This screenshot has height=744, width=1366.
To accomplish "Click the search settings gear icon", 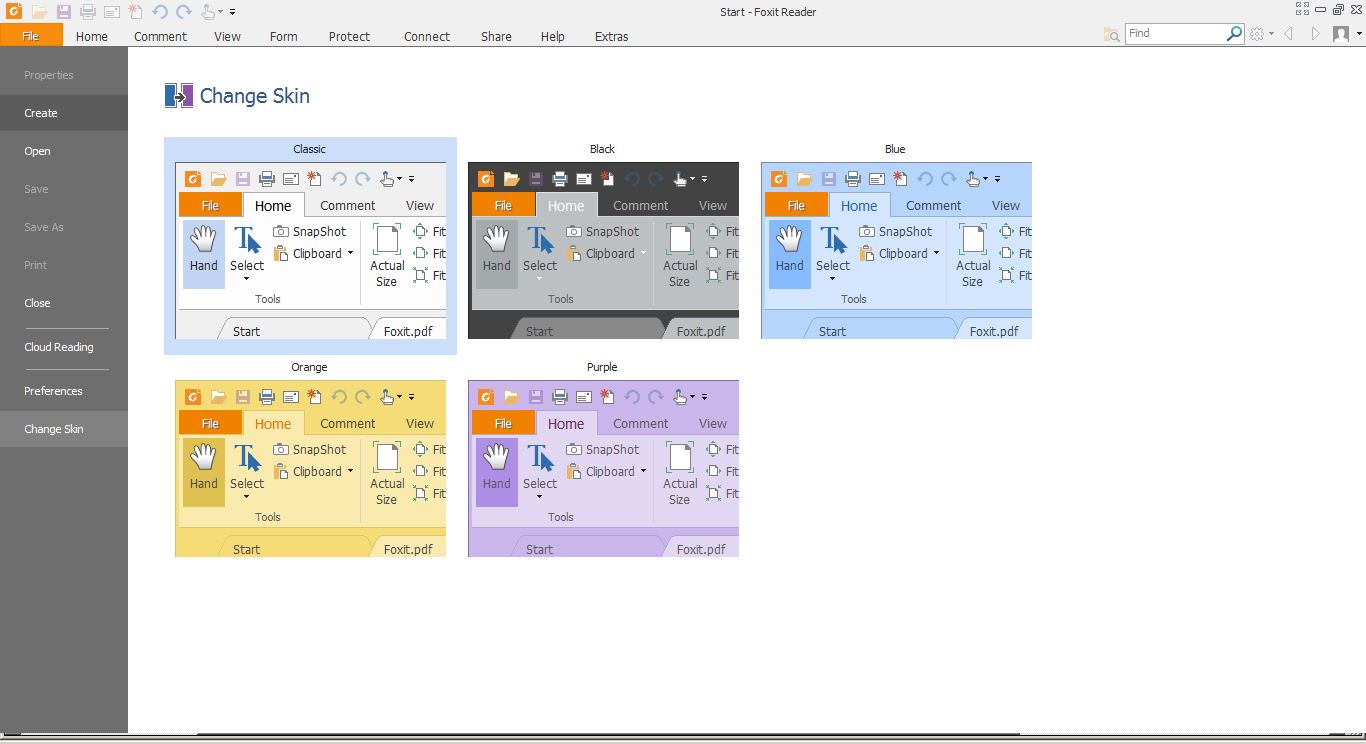I will [1257, 33].
